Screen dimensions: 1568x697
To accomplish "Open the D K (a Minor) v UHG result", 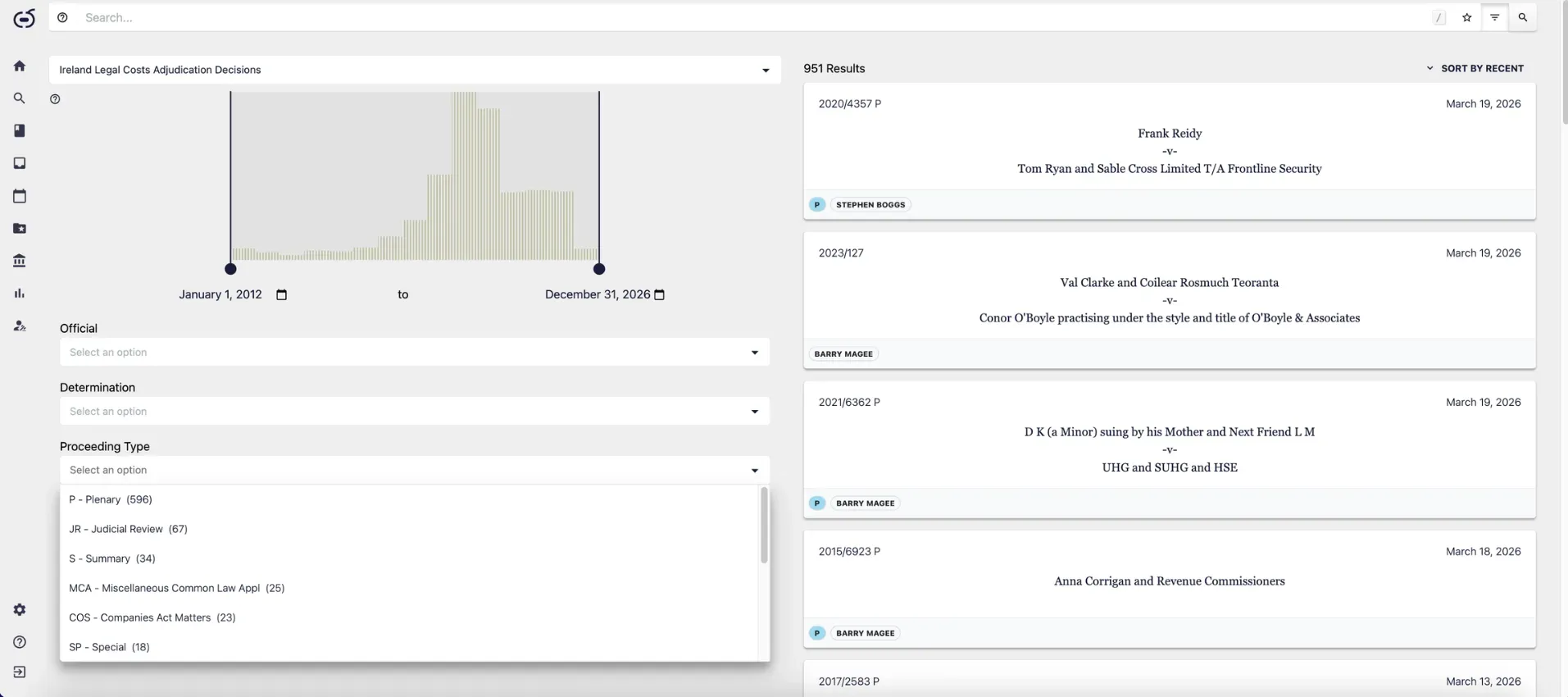I will 1170,449.
